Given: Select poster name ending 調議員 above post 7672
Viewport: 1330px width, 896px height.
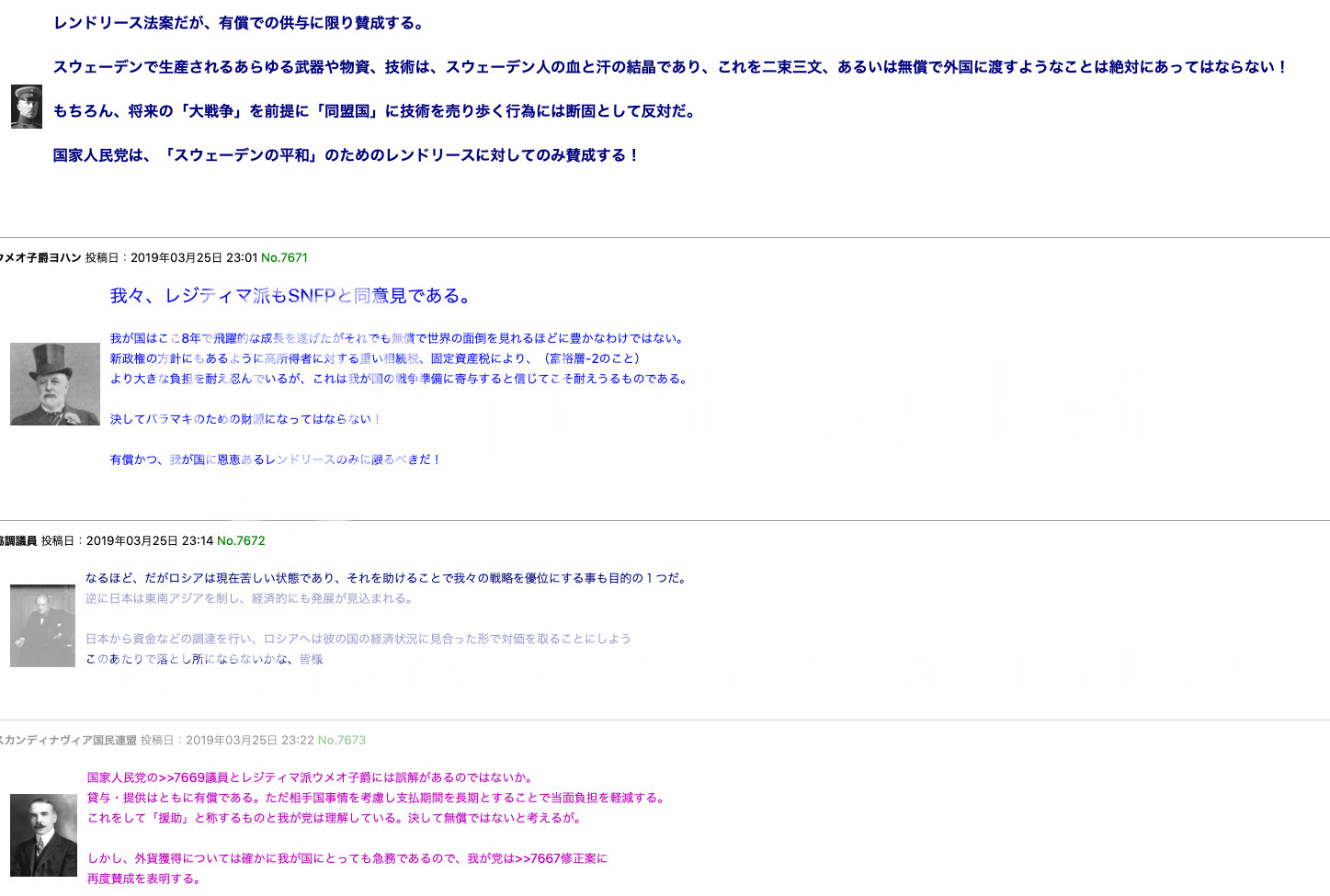Looking at the screenshot, I should (18, 541).
